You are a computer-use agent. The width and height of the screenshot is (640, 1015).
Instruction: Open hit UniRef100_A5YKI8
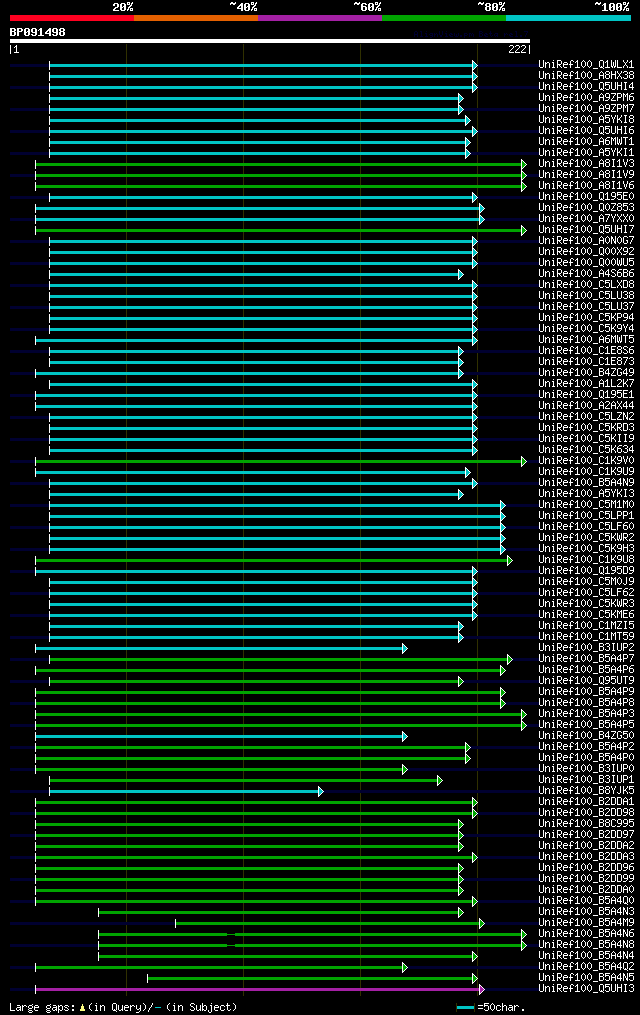click(586, 120)
